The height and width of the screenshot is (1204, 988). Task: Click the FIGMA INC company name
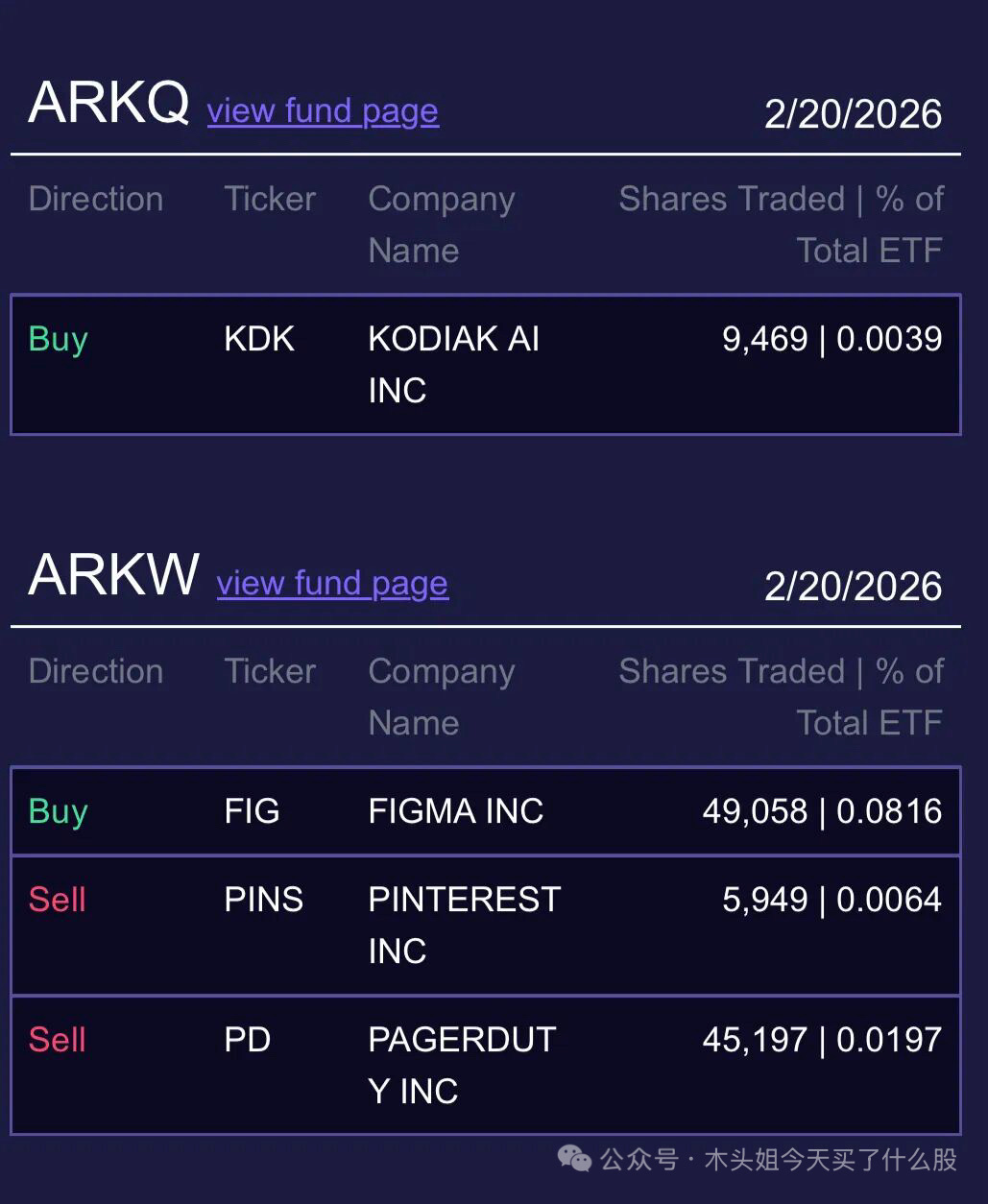(x=455, y=811)
